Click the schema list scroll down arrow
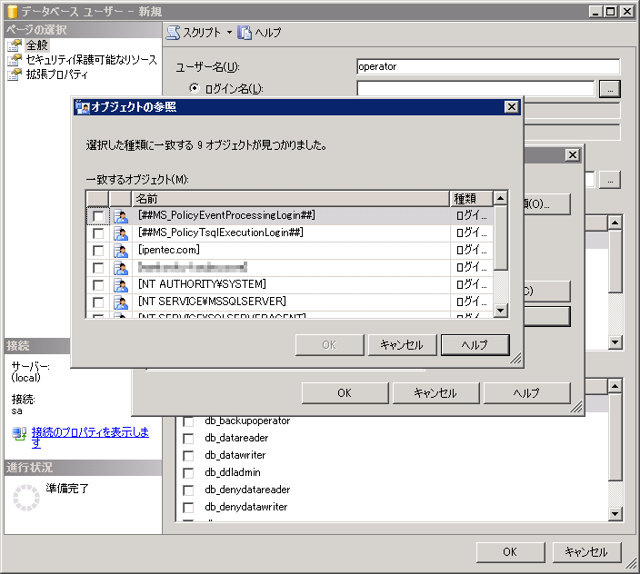The width and height of the screenshot is (640, 574). pos(615,342)
